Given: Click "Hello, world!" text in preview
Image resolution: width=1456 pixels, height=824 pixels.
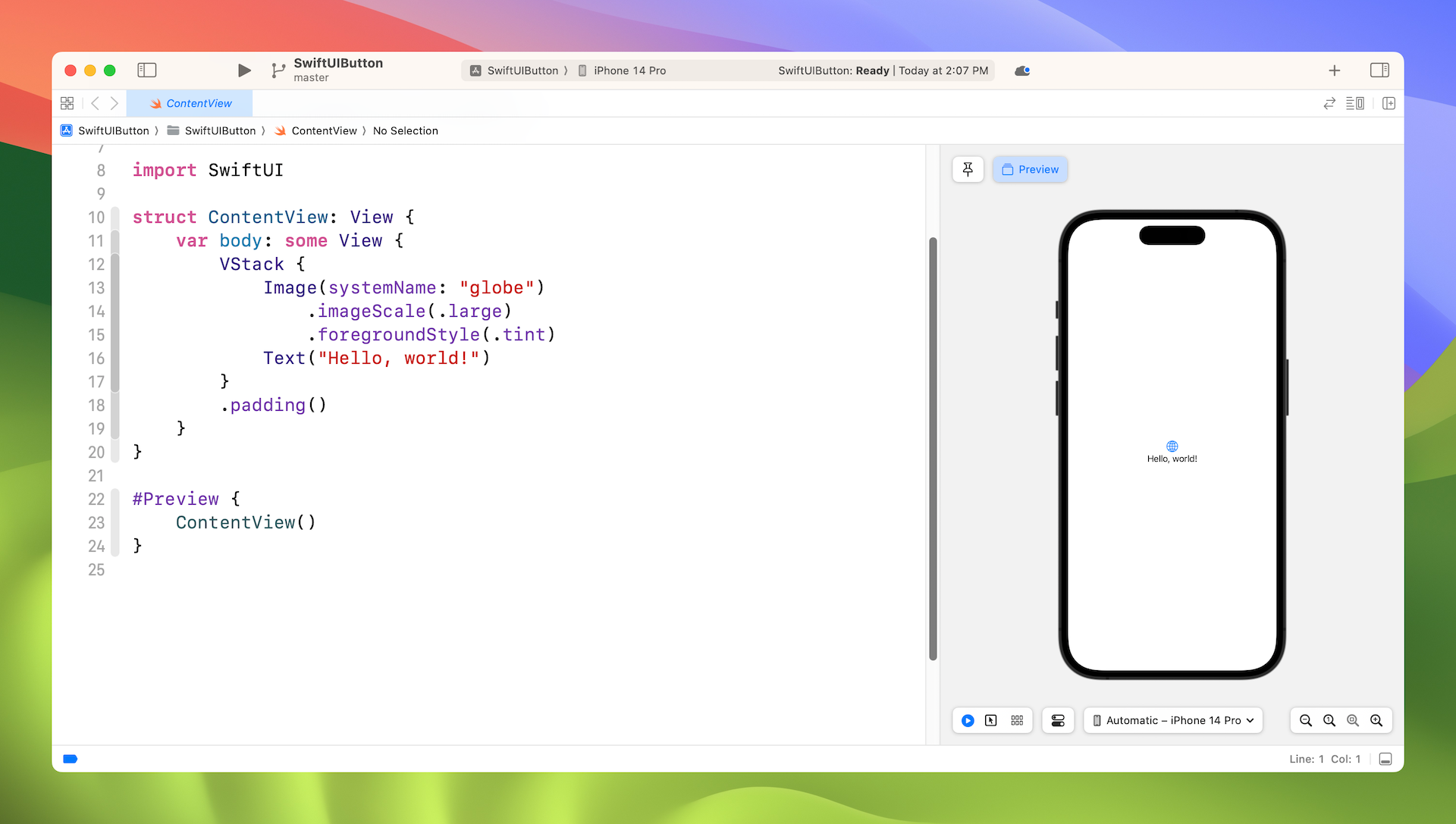Looking at the screenshot, I should (1172, 459).
